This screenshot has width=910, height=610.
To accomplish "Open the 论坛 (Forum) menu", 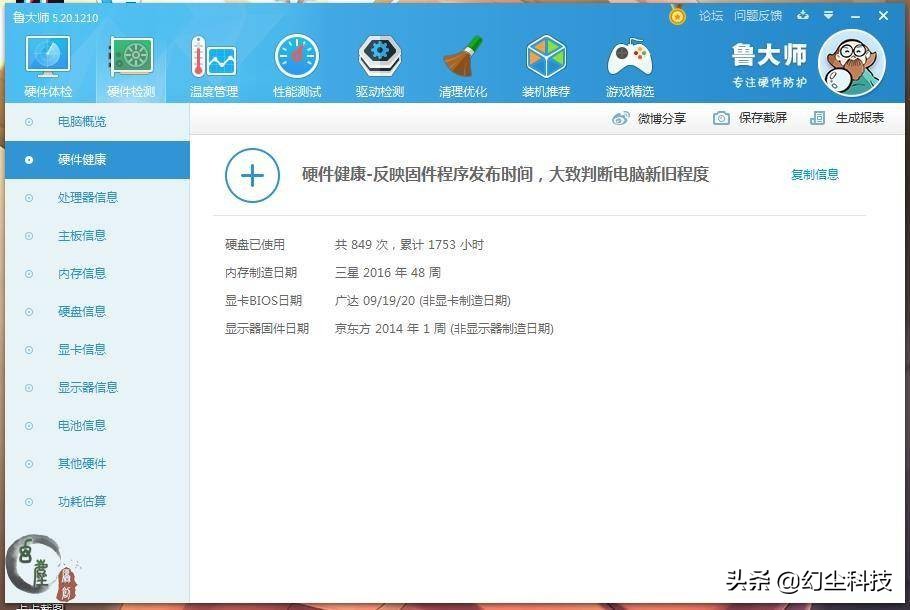I will click(711, 16).
